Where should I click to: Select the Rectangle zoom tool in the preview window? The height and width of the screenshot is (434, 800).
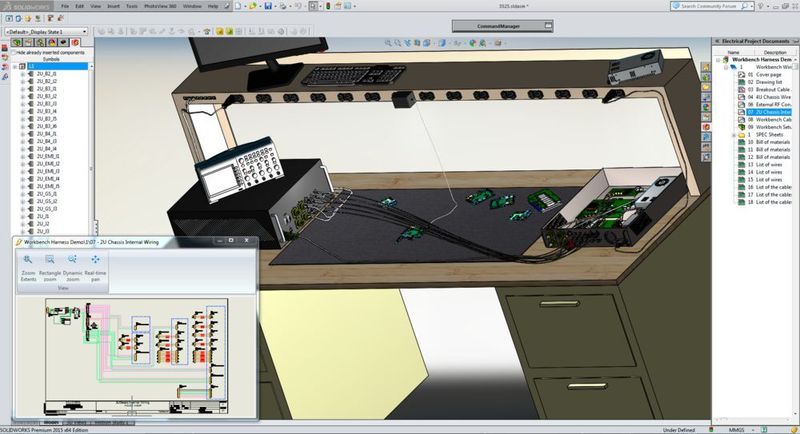[50, 268]
